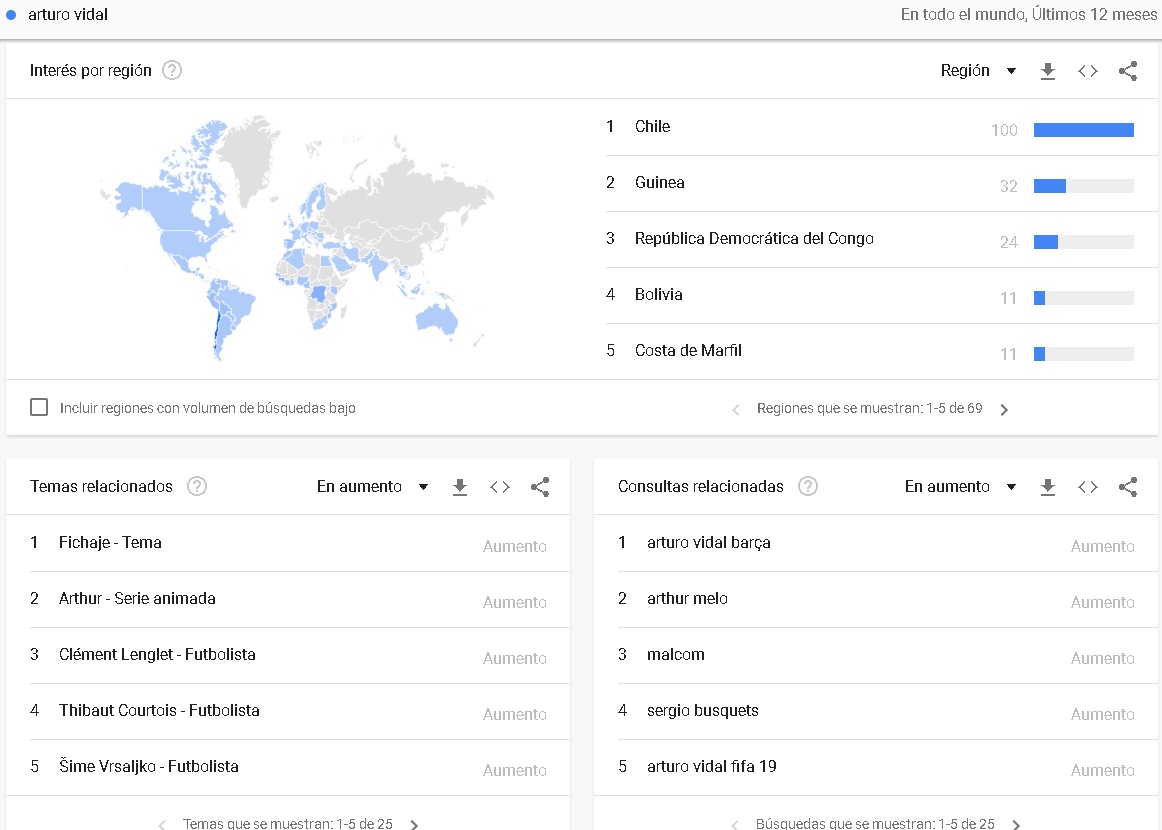Download Consultas relacionadas data
Screen dimensions: 1162x830
1047,487
